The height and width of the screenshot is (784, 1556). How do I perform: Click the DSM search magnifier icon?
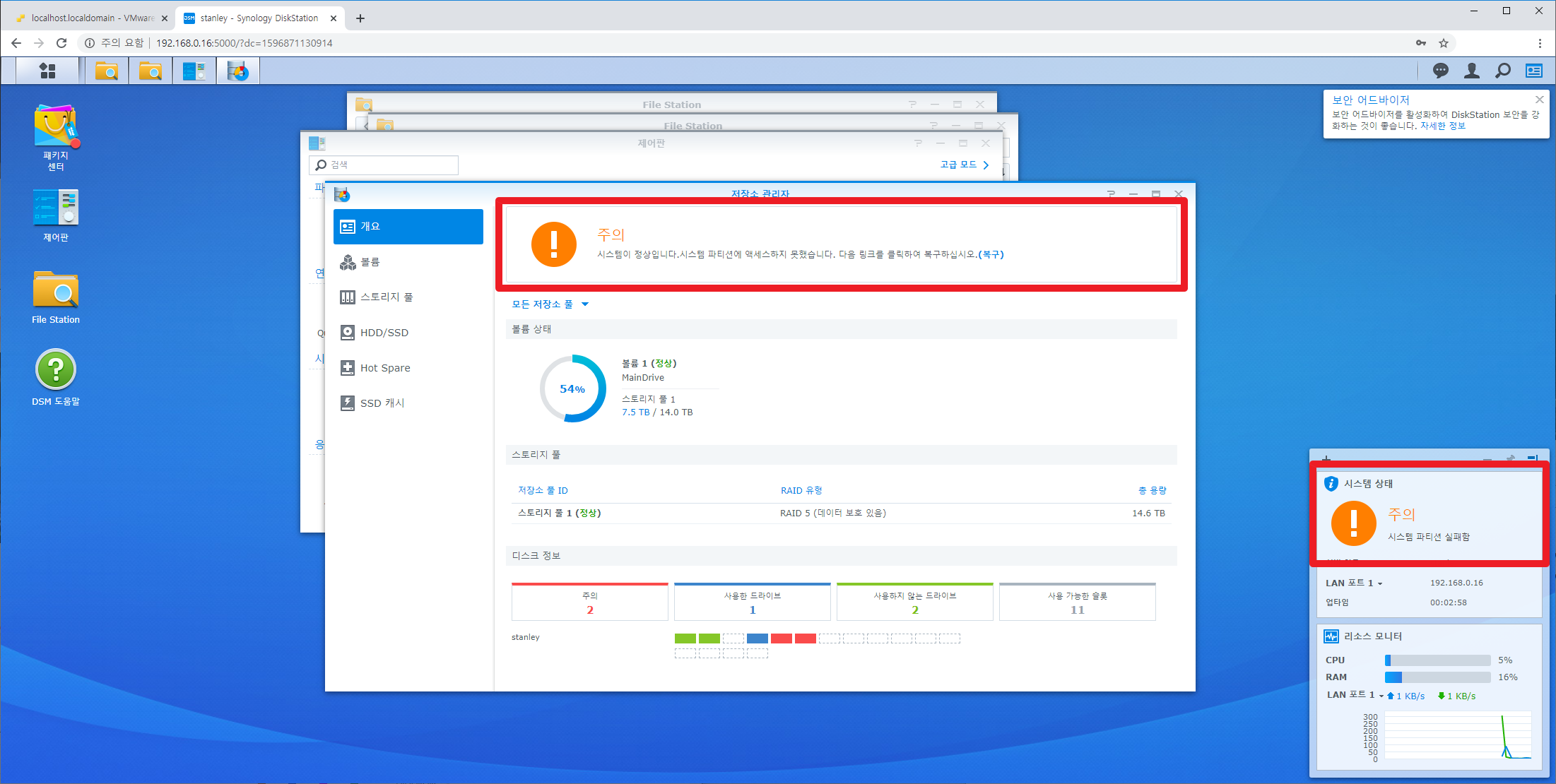click(x=1503, y=71)
